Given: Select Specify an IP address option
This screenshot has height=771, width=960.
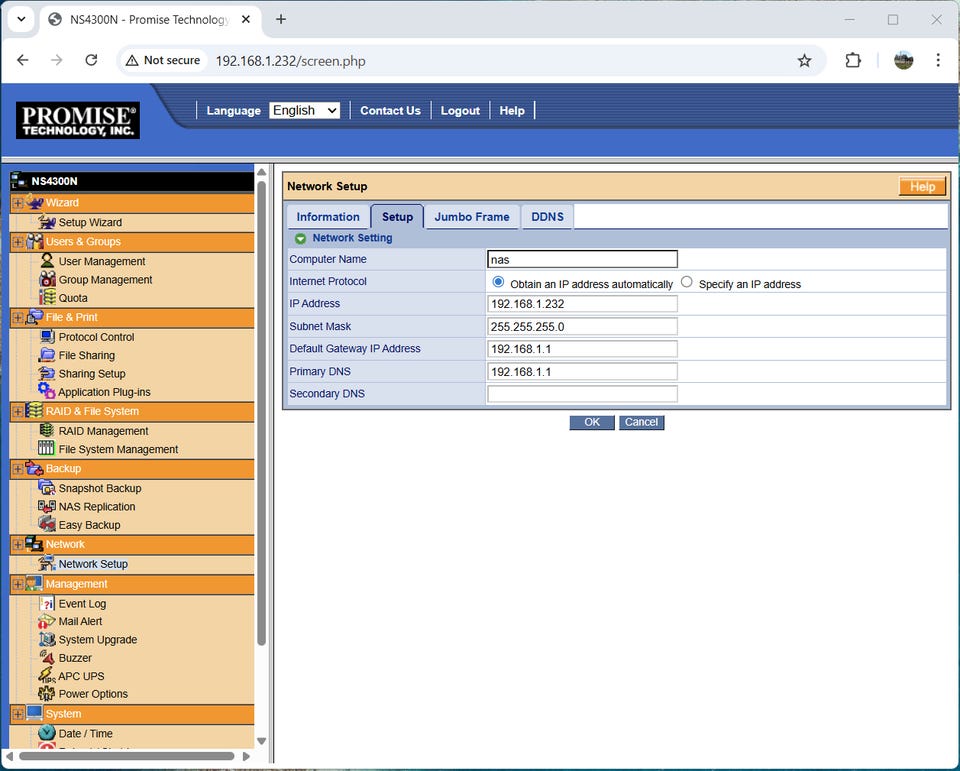Looking at the screenshot, I should pyautogui.click(x=687, y=283).
